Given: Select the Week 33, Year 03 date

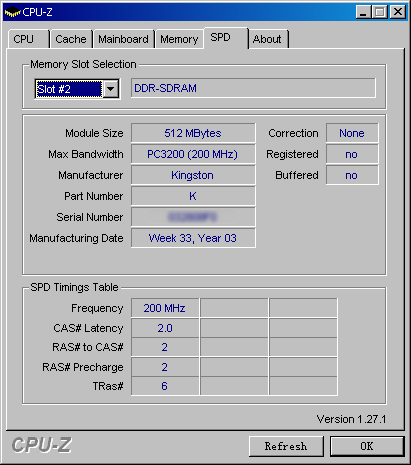Looking at the screenshot, I should (x=193, y=238).
